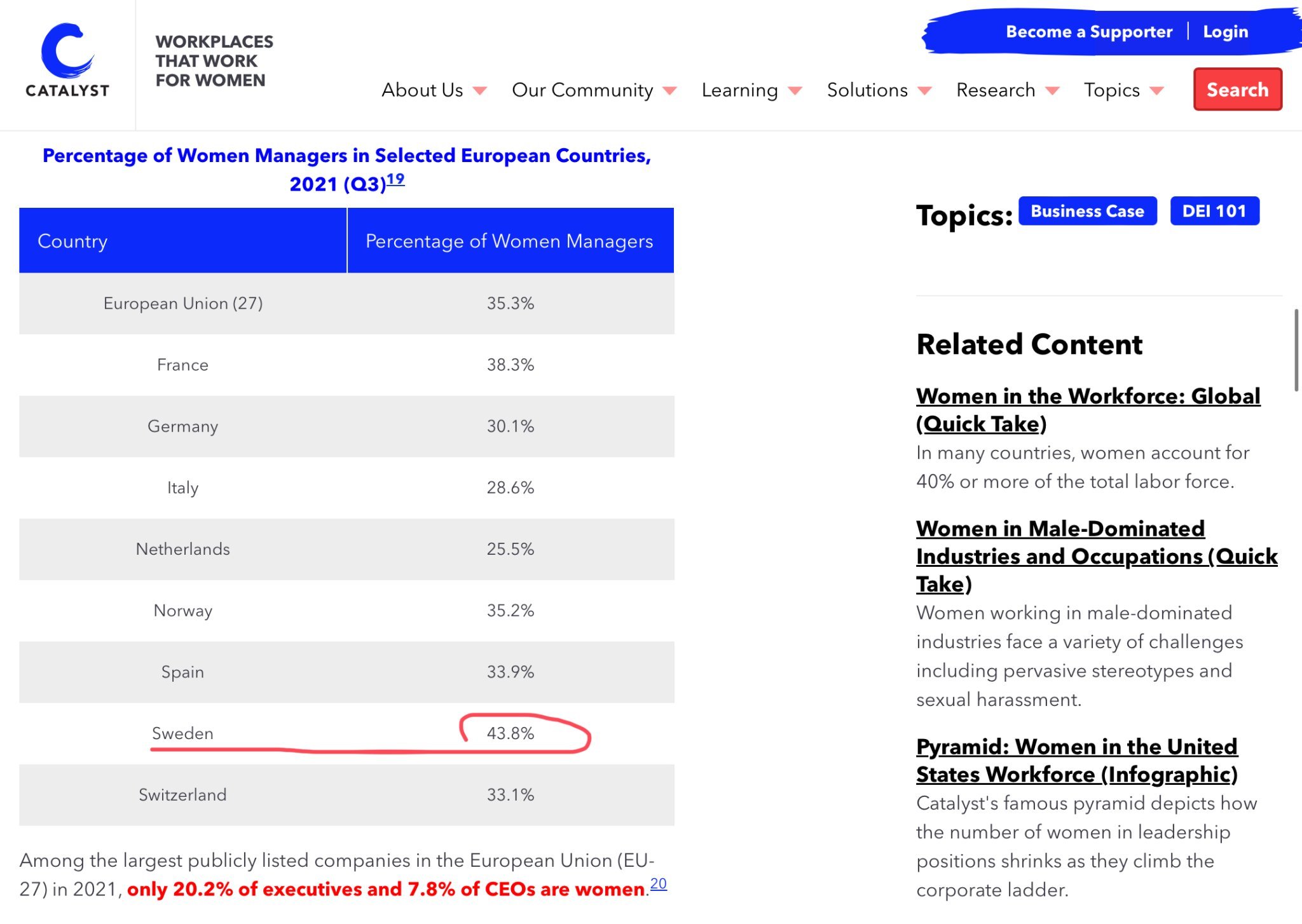This screenshot has width=1302, height=924.
Task: Click Become a Supporter link
Action: (x=1088, y=32)
